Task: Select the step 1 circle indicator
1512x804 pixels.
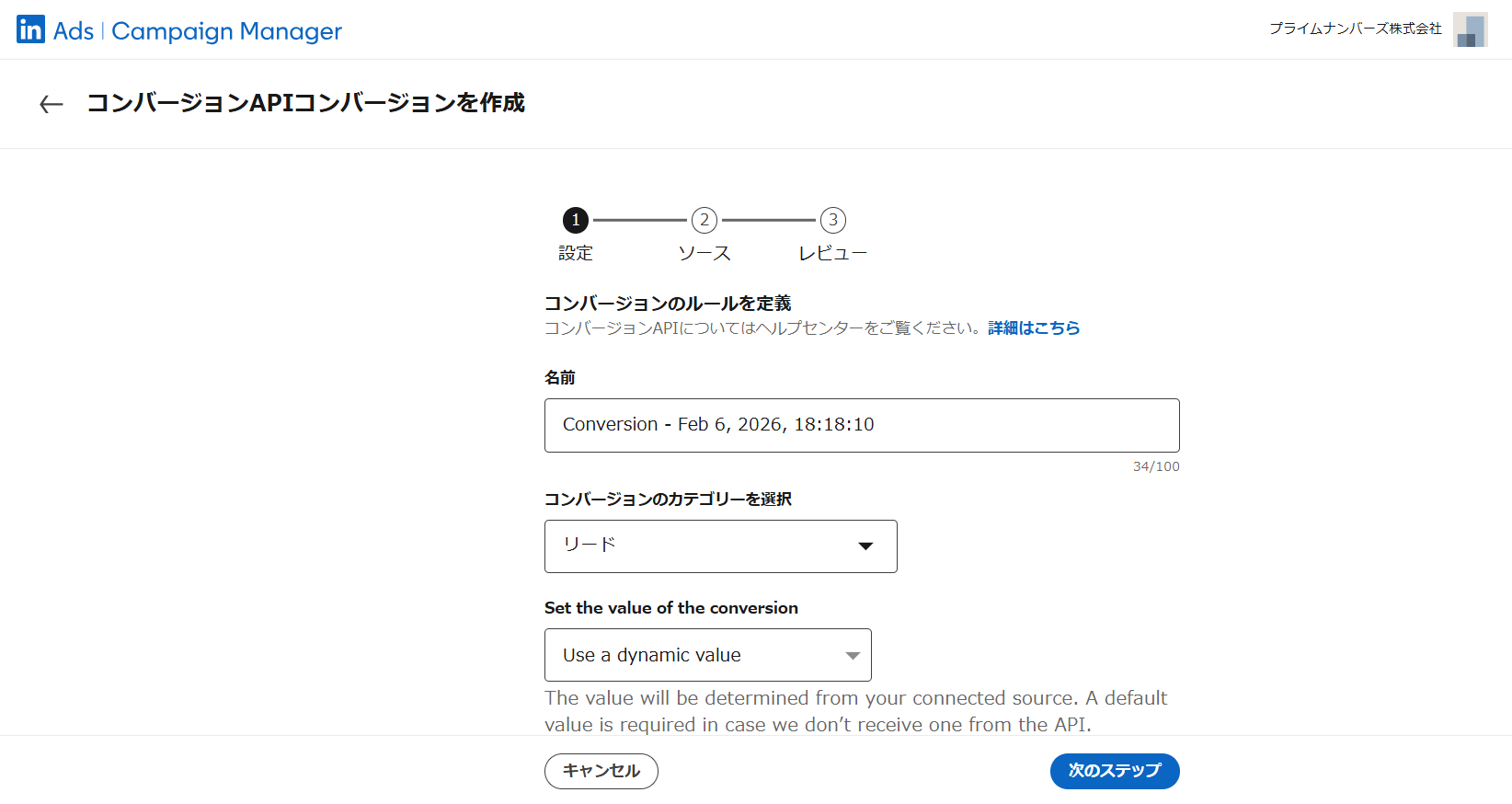Action: click(x=576, y=220)
